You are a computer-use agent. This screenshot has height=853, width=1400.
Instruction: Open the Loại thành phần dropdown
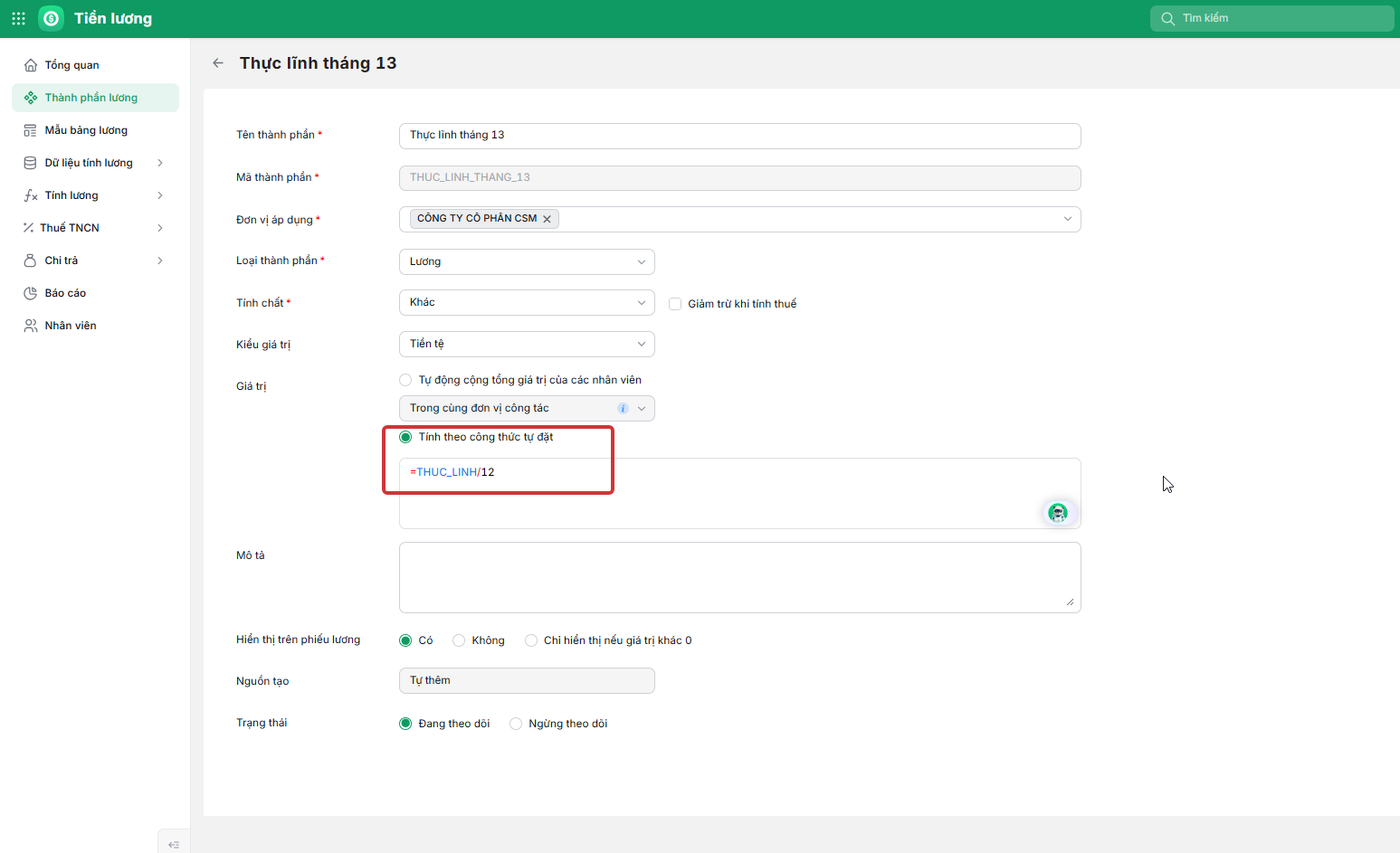[527, 261]
